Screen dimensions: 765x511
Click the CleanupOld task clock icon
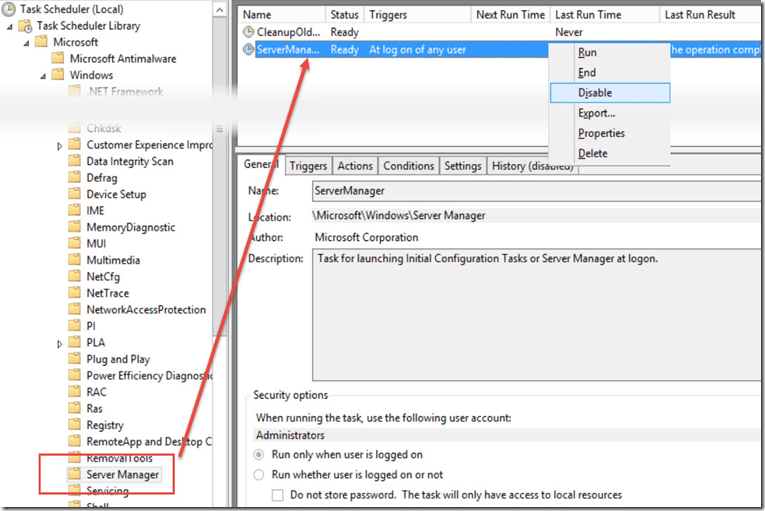pyautogui.click(x=248, y=33)
